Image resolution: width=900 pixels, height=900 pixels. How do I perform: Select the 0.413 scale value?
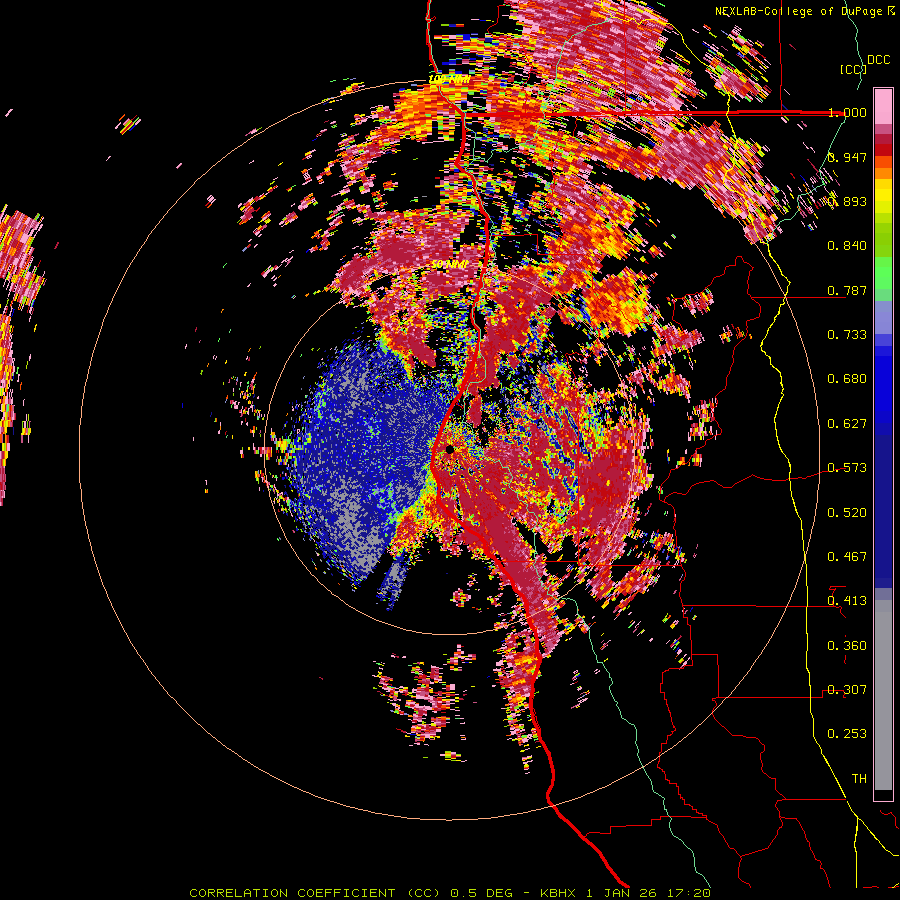point(847,601)
